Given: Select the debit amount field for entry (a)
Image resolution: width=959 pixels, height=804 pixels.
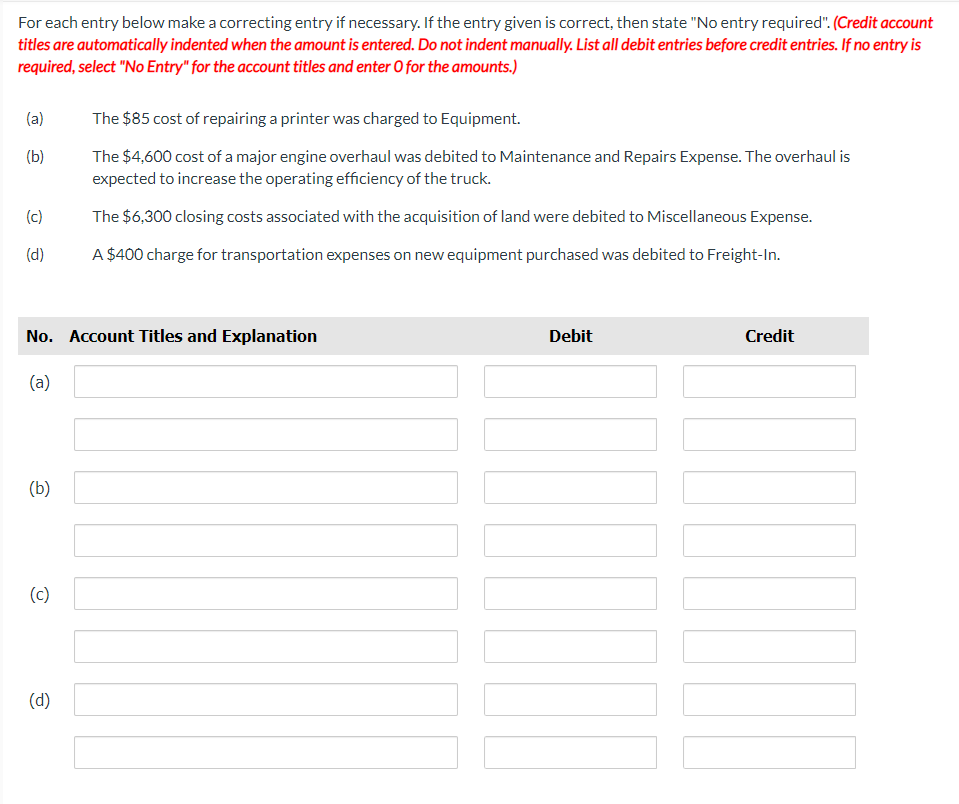Looking at the screenshot, I should [569, 381].
